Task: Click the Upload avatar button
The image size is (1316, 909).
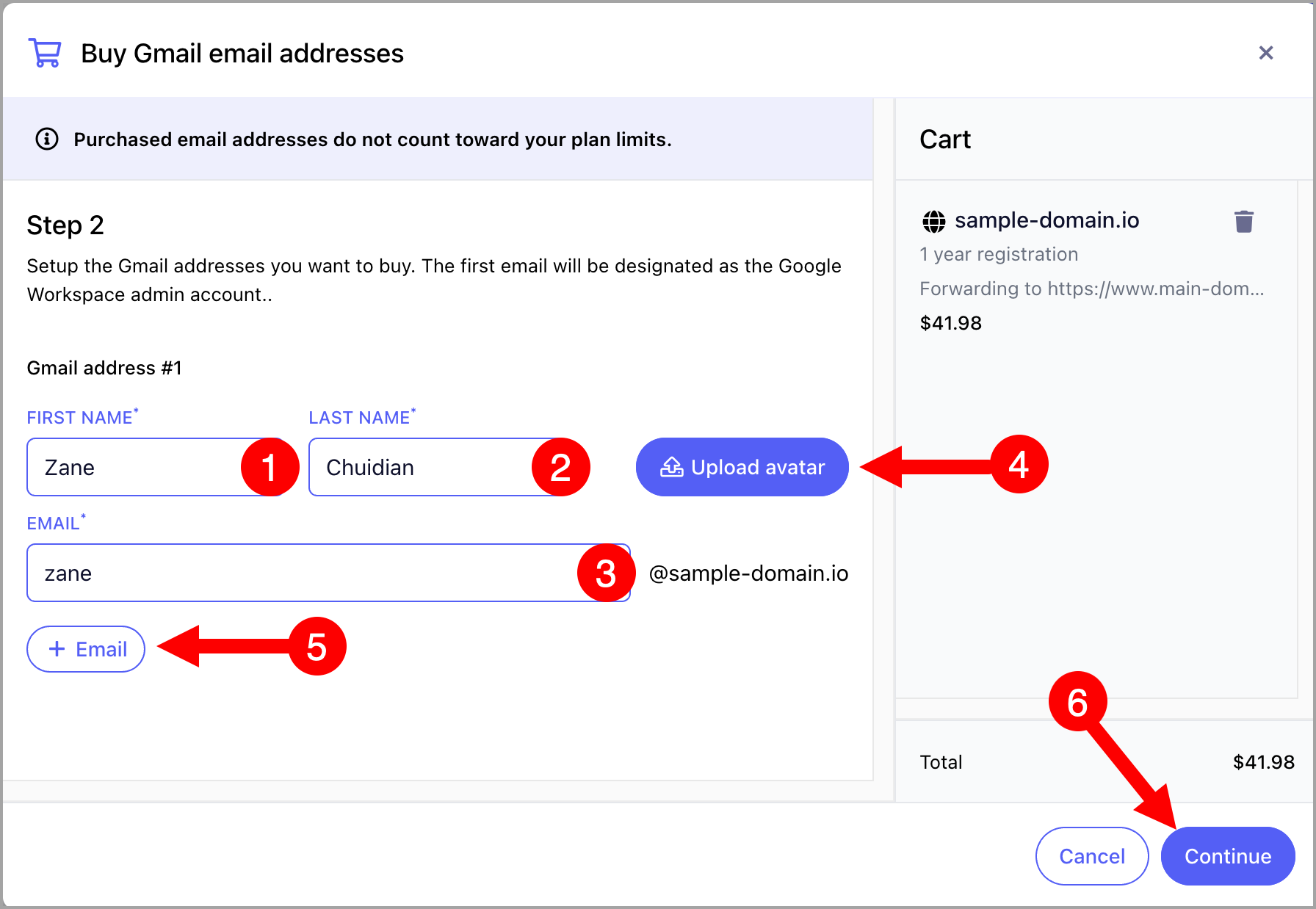Action: pos(742,467)
